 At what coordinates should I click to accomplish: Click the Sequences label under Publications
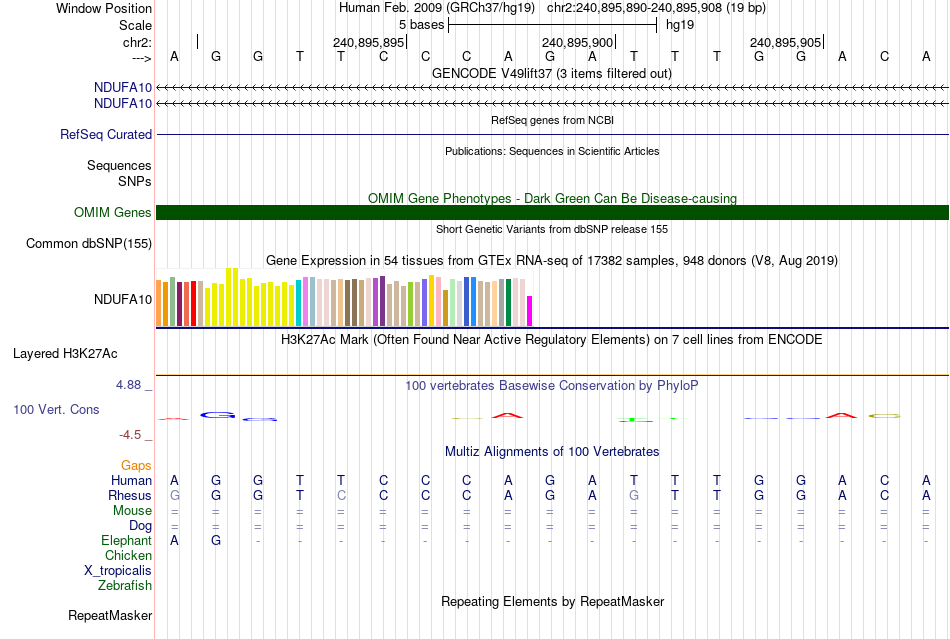(x=119, y=165)
